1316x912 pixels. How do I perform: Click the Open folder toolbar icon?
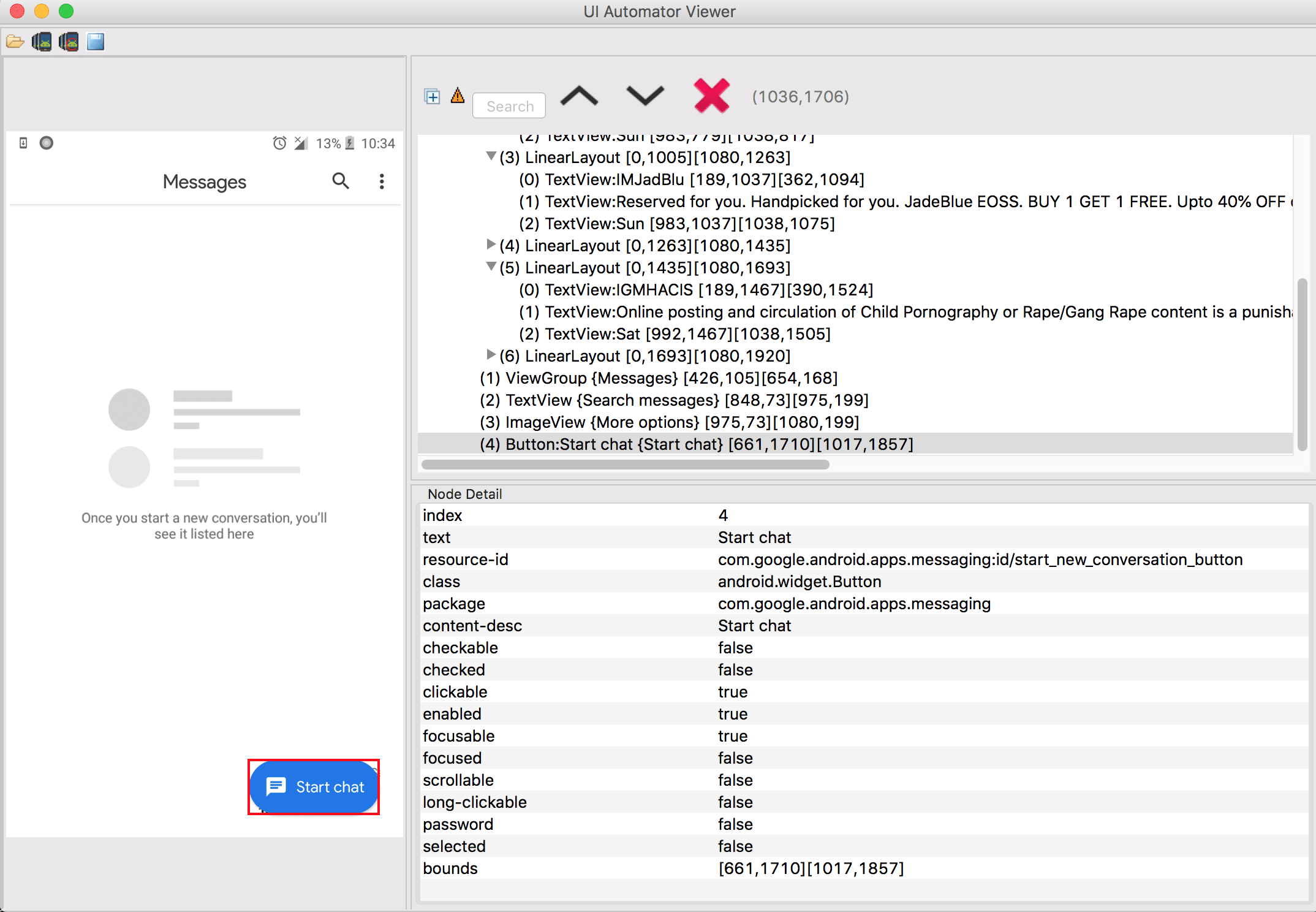click(x=15, y=42)
